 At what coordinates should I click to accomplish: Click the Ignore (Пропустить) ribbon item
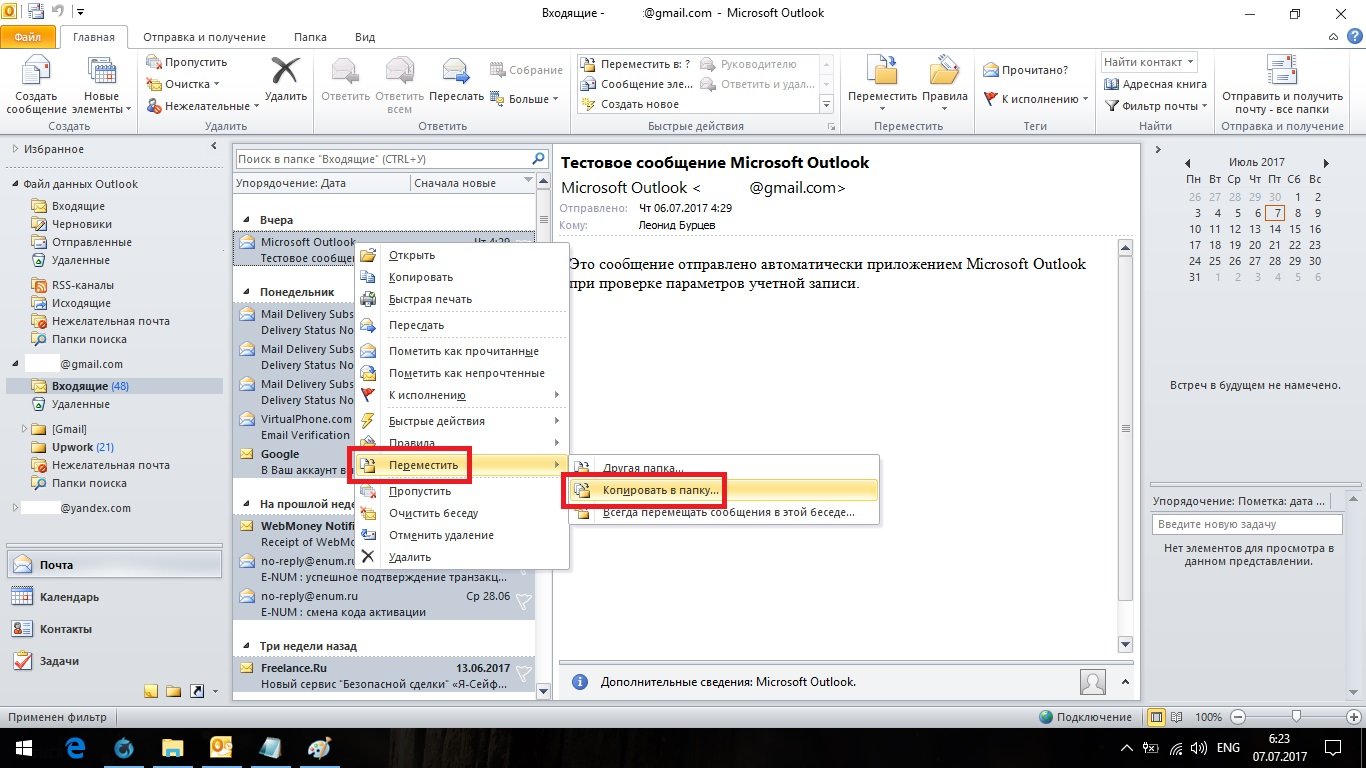click(187, 62)
